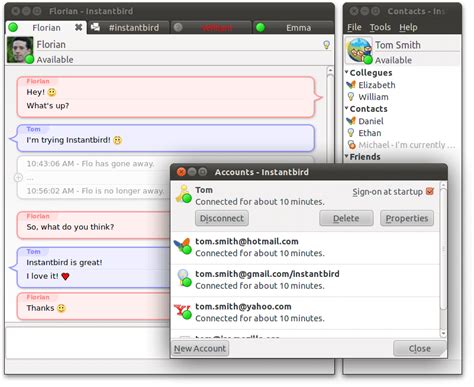Select the Florian conversation tab
The image size is (474, 387).
pyautogui.click(x=46, y=27)
